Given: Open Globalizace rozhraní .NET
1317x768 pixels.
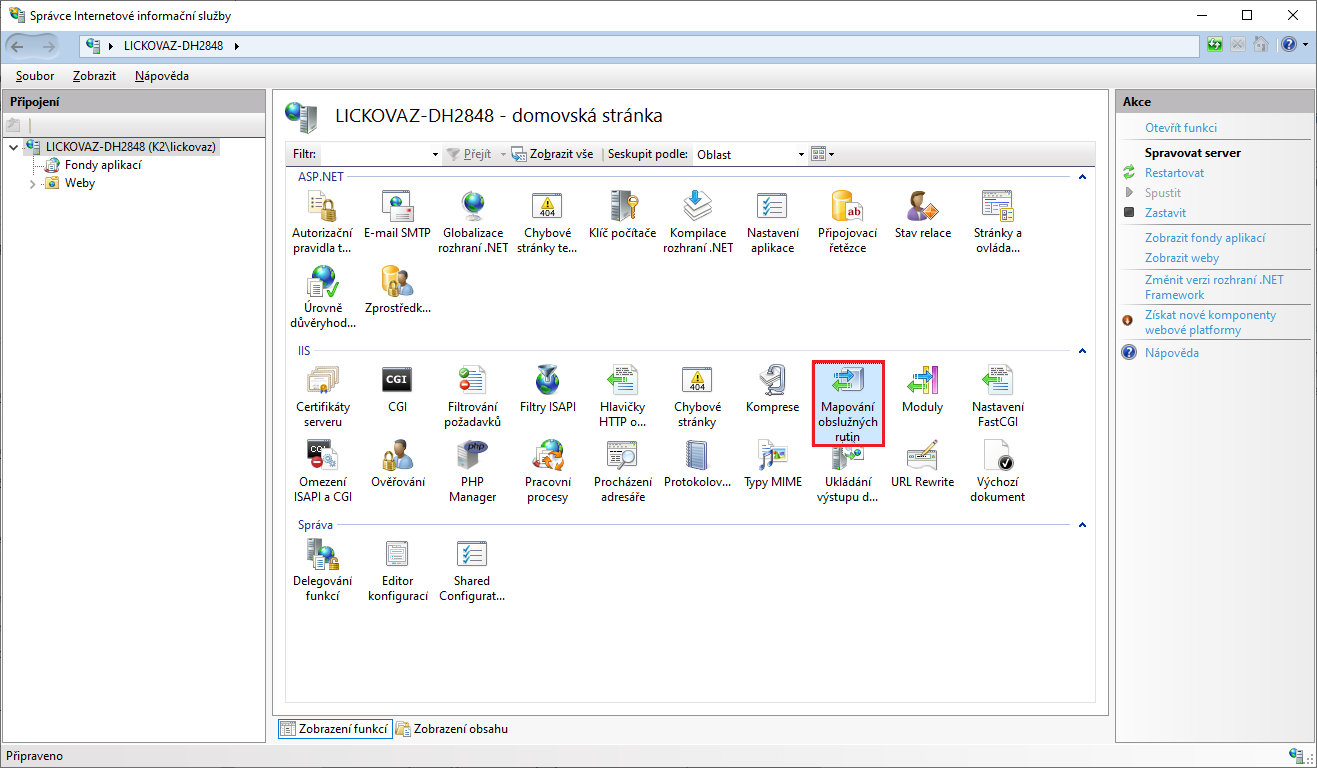Looking at the screenshot, I should 473,222.
